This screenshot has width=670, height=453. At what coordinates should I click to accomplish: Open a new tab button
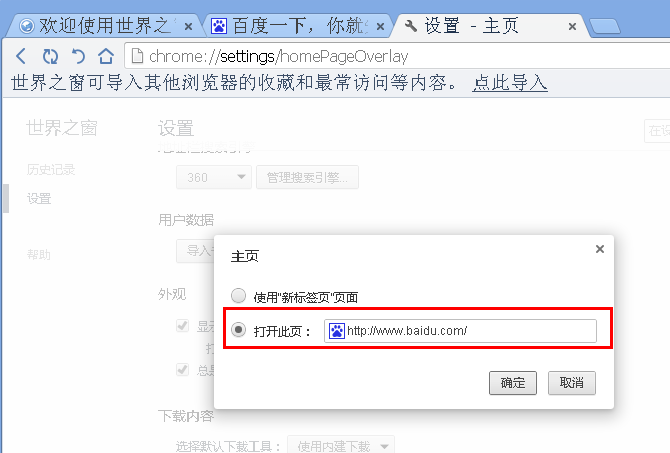pyautogui.click(x=604, y=26)
